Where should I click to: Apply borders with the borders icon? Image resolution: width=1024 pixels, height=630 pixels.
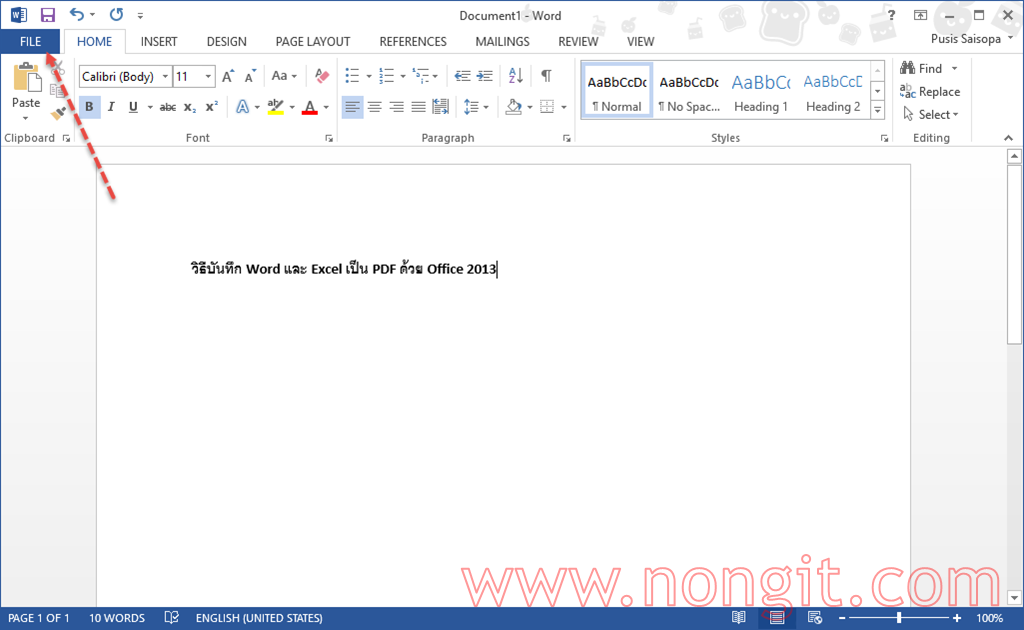pos(547,107)
